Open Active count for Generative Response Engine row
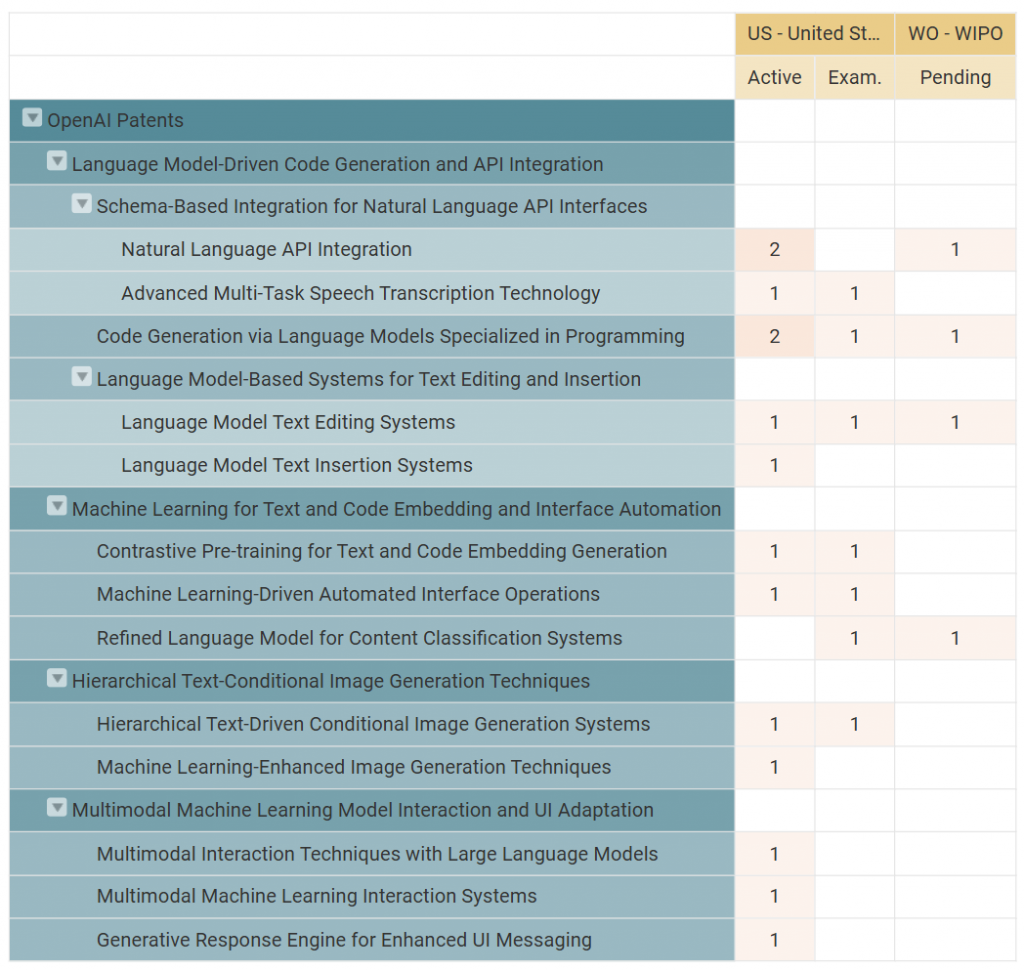 [775, 940]
